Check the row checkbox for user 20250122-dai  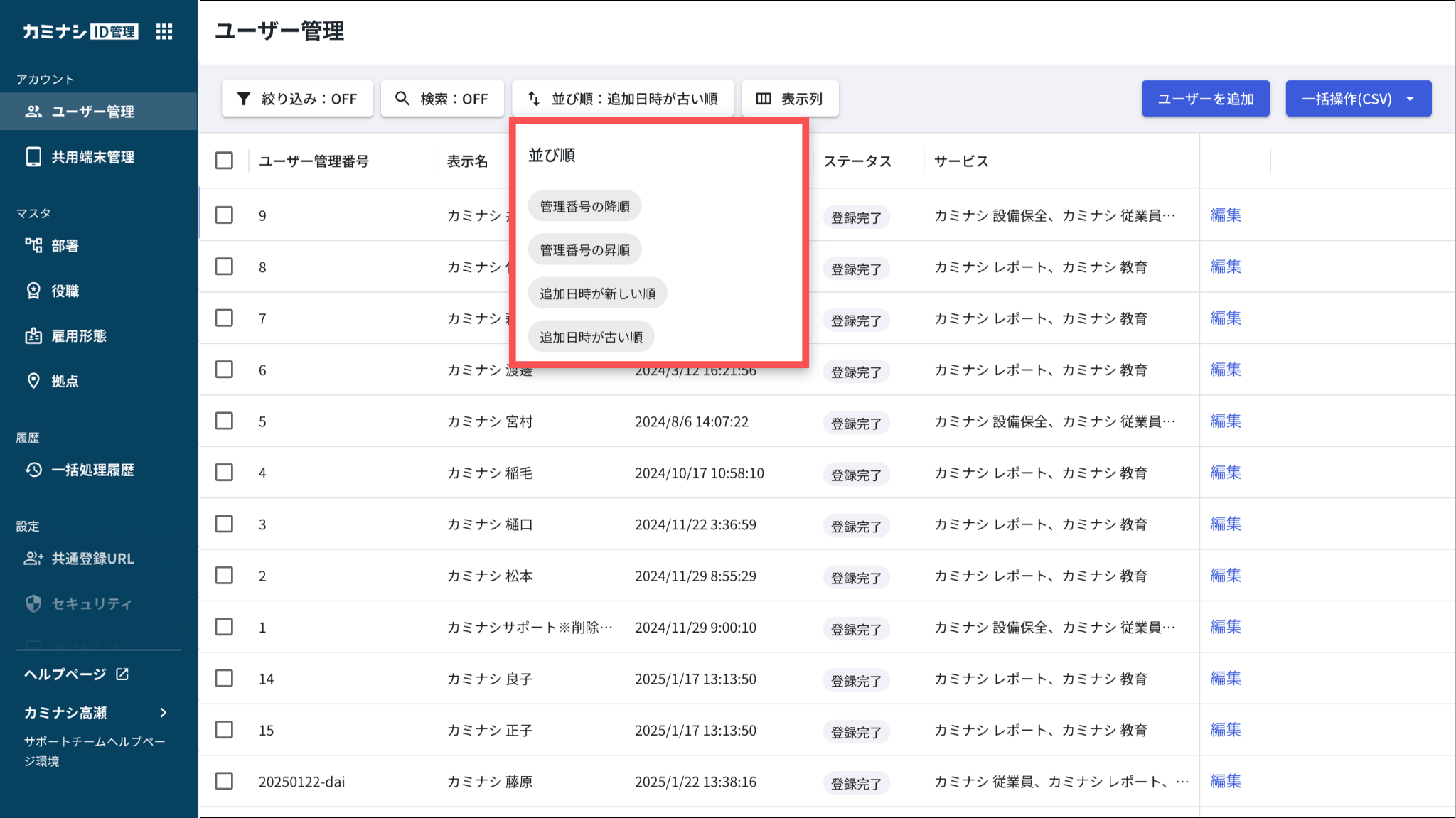click(224, 781)
